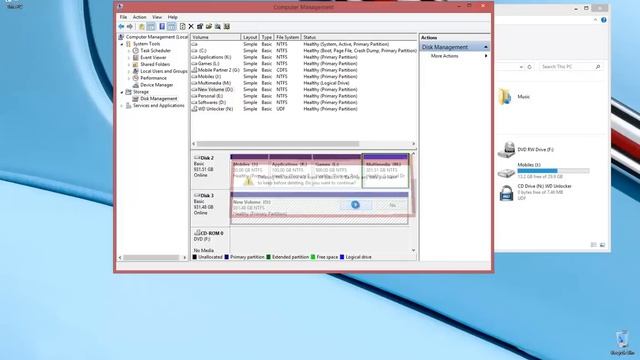Select the WD Unlocker (N:) volume row
Screen dimensions: 640x360
pyautogui.click(x=304, y=109)
